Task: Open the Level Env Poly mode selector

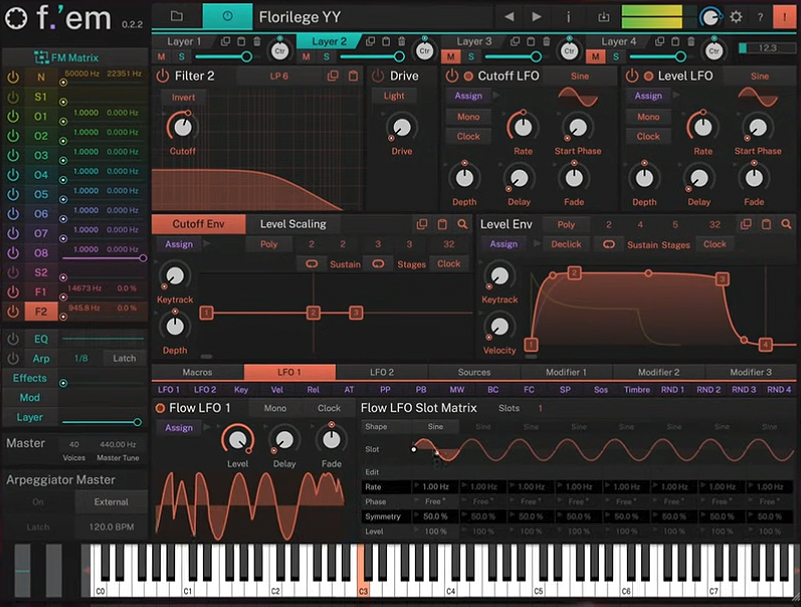Action: (x=566, y=224)
